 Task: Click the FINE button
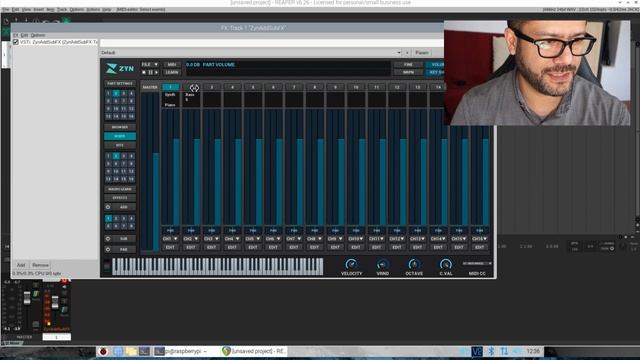tap(408, 64)
